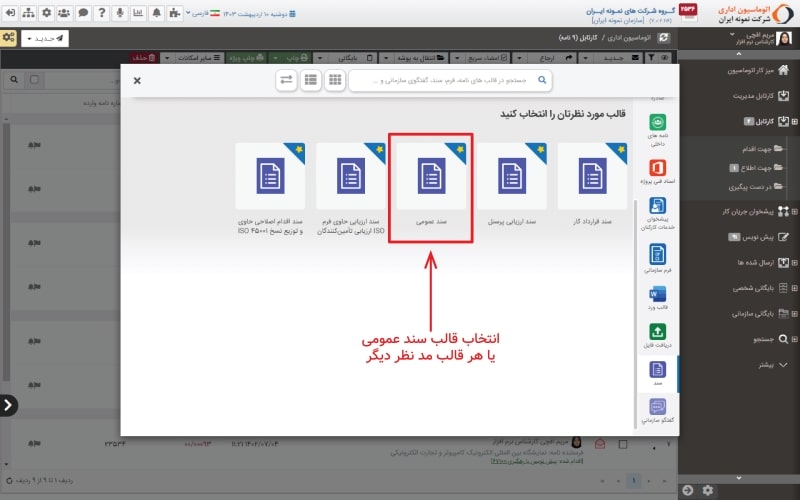Open the جهت اطلاع folder

[757, 167]
